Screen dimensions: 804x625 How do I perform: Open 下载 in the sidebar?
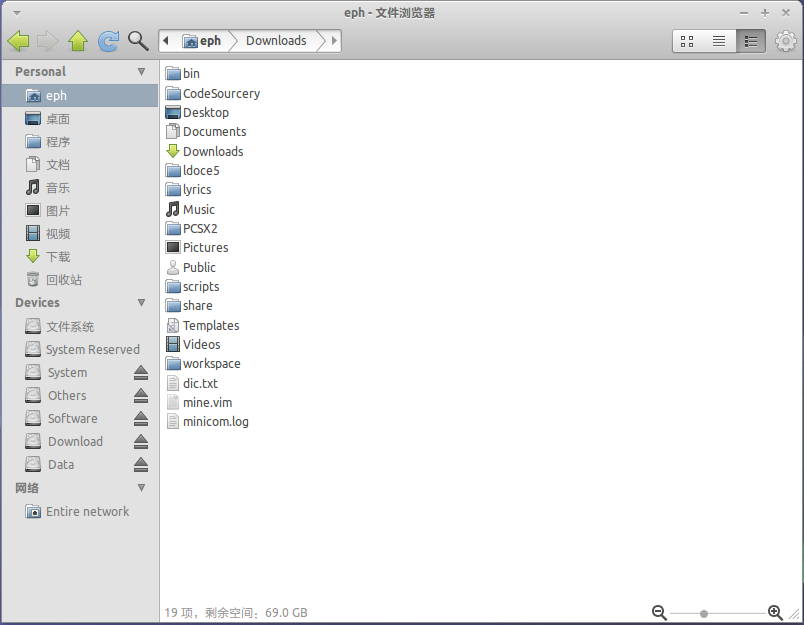click(x=80, y=256)
